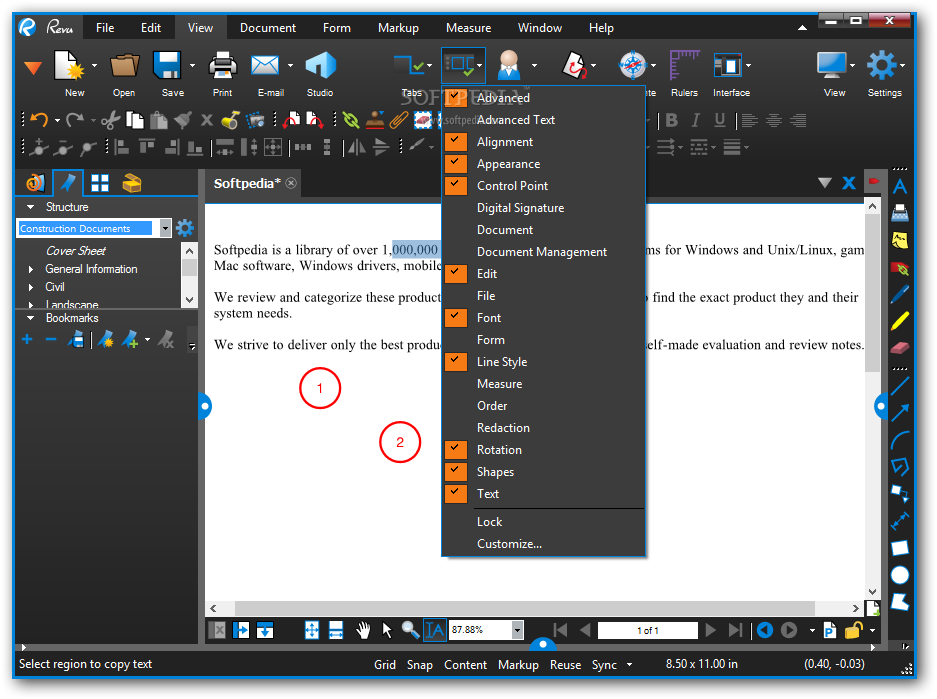Open the Document menu
The image size is (937, 699).
(268, 28)
